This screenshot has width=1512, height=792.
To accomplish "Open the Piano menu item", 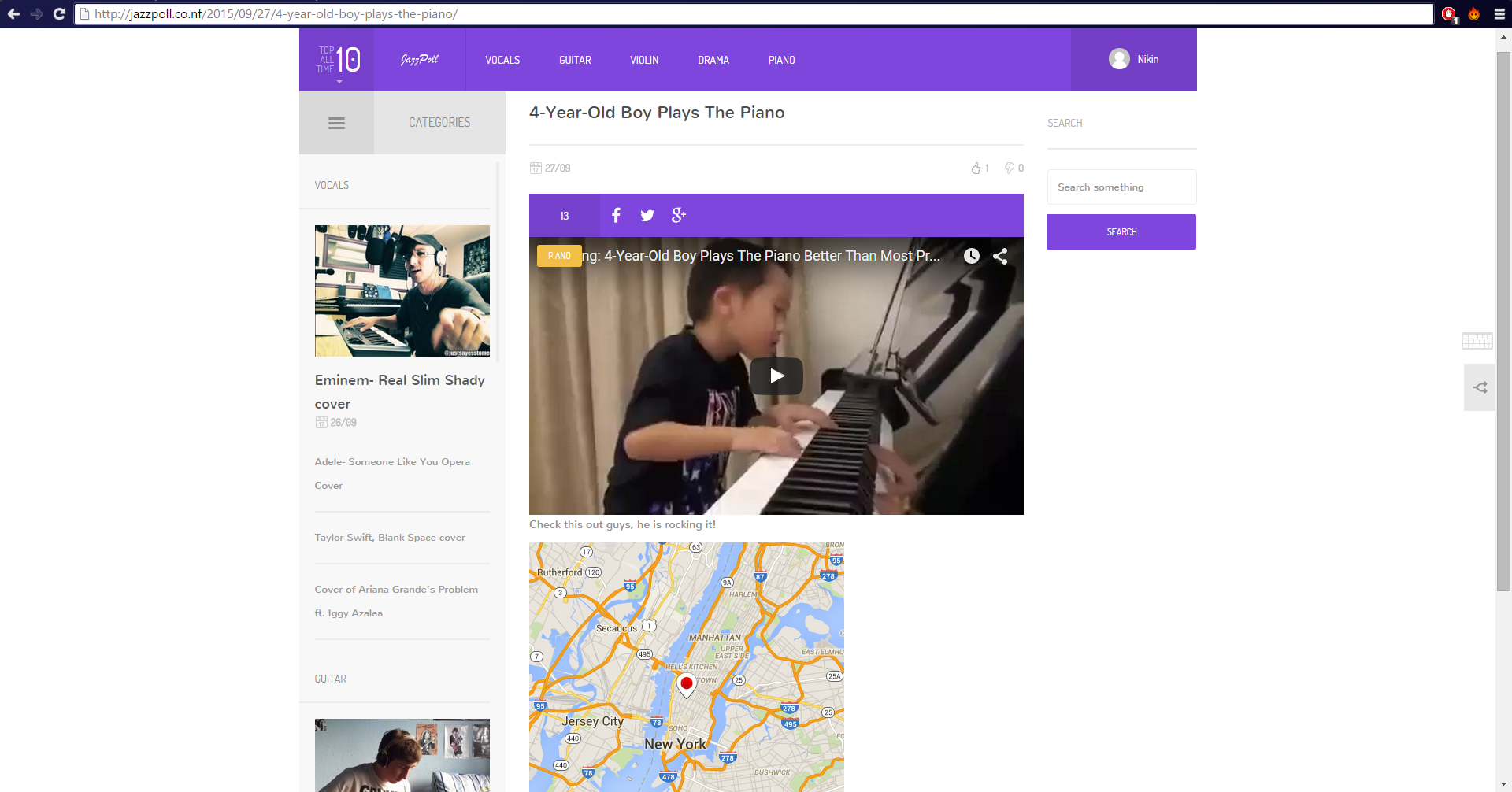I will click(x=781, y=60).
